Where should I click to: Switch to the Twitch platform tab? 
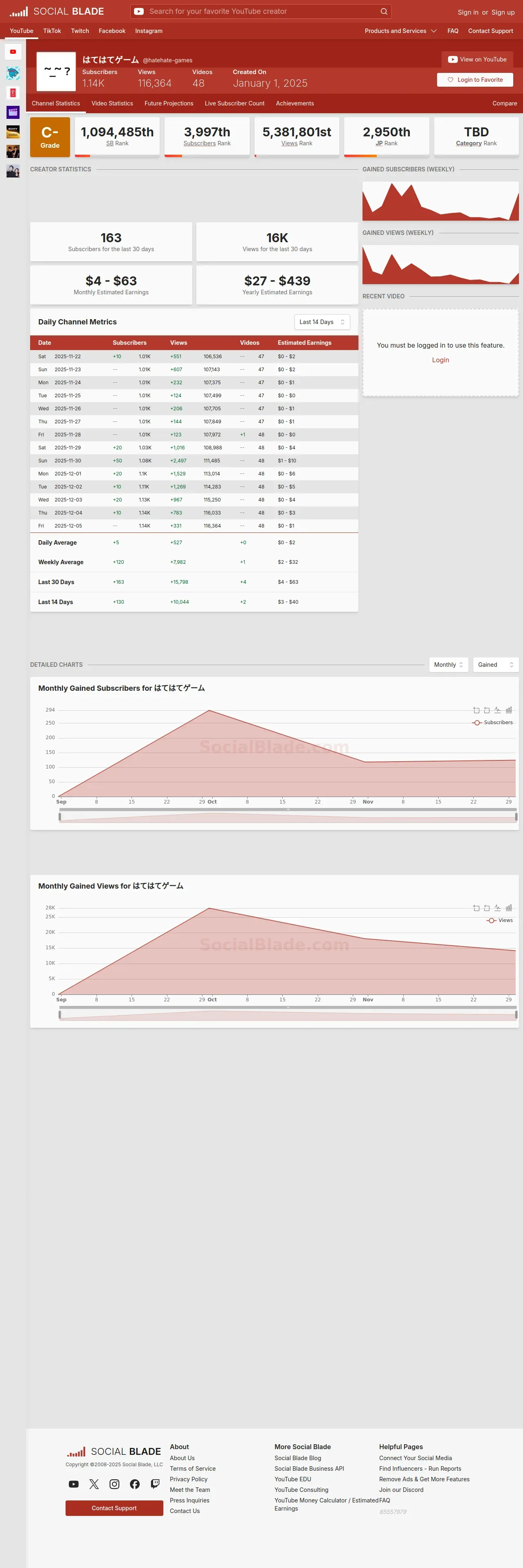[x=80, y=31]
